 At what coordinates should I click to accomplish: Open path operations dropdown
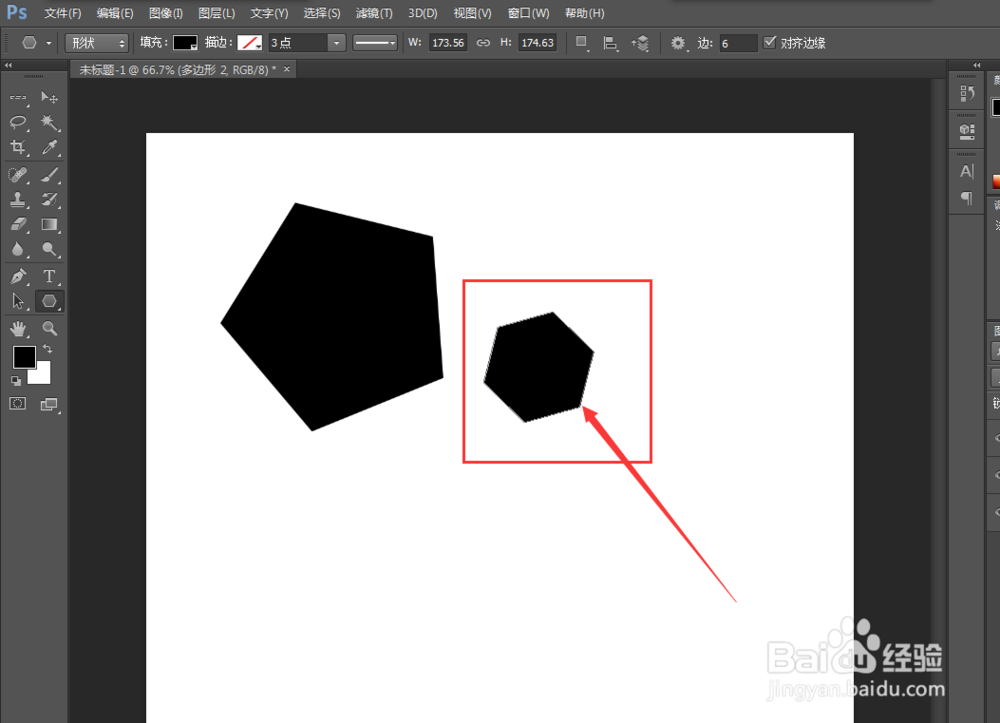581,43
